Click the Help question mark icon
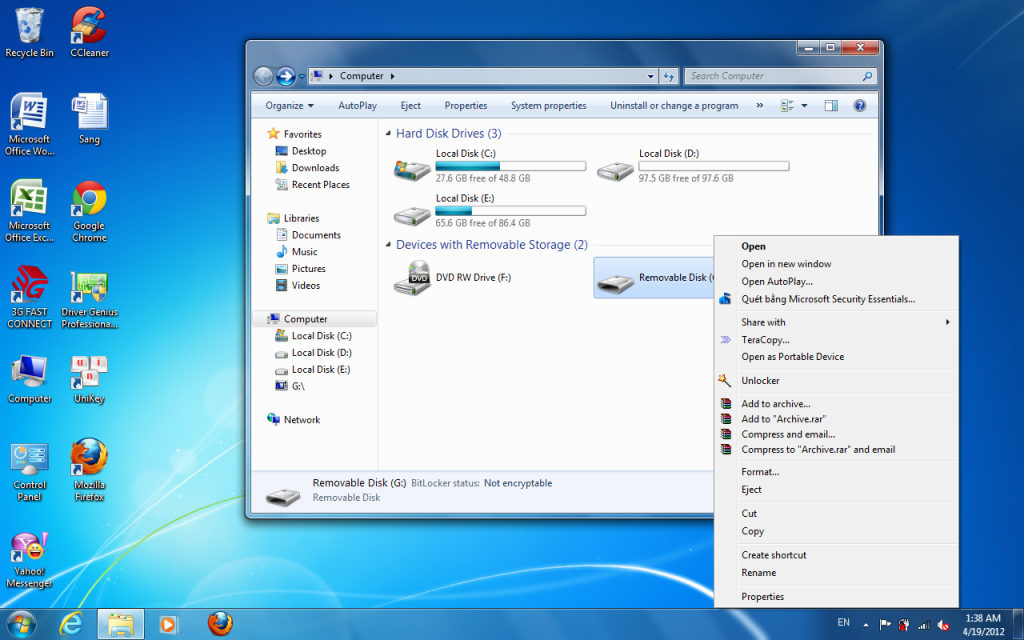 coord(859,105)
